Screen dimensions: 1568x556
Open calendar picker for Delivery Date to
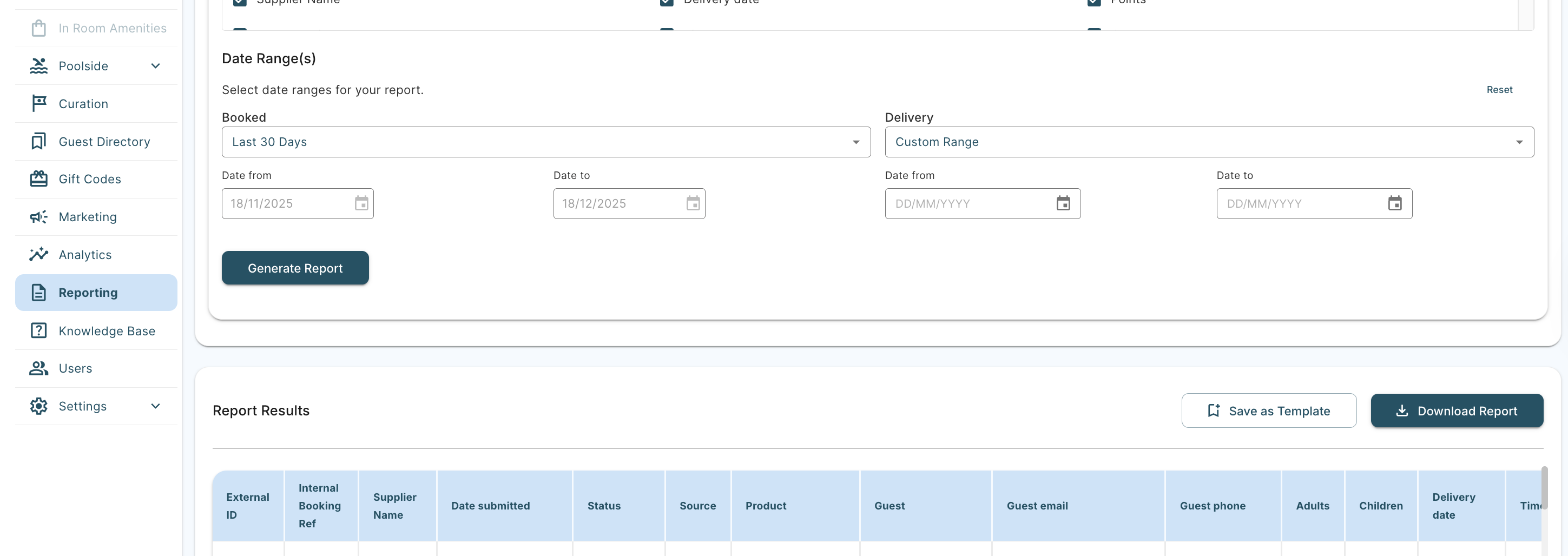(x=1394, y=203)
